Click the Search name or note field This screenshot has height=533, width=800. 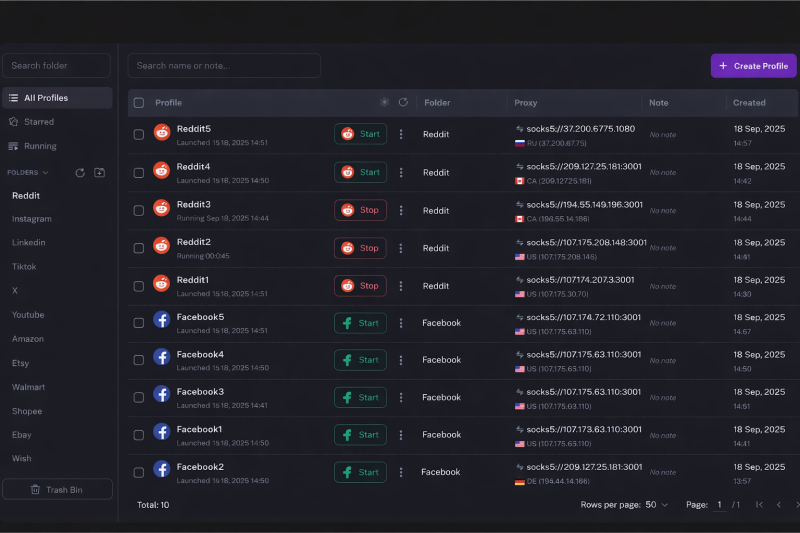click(224, 66)
